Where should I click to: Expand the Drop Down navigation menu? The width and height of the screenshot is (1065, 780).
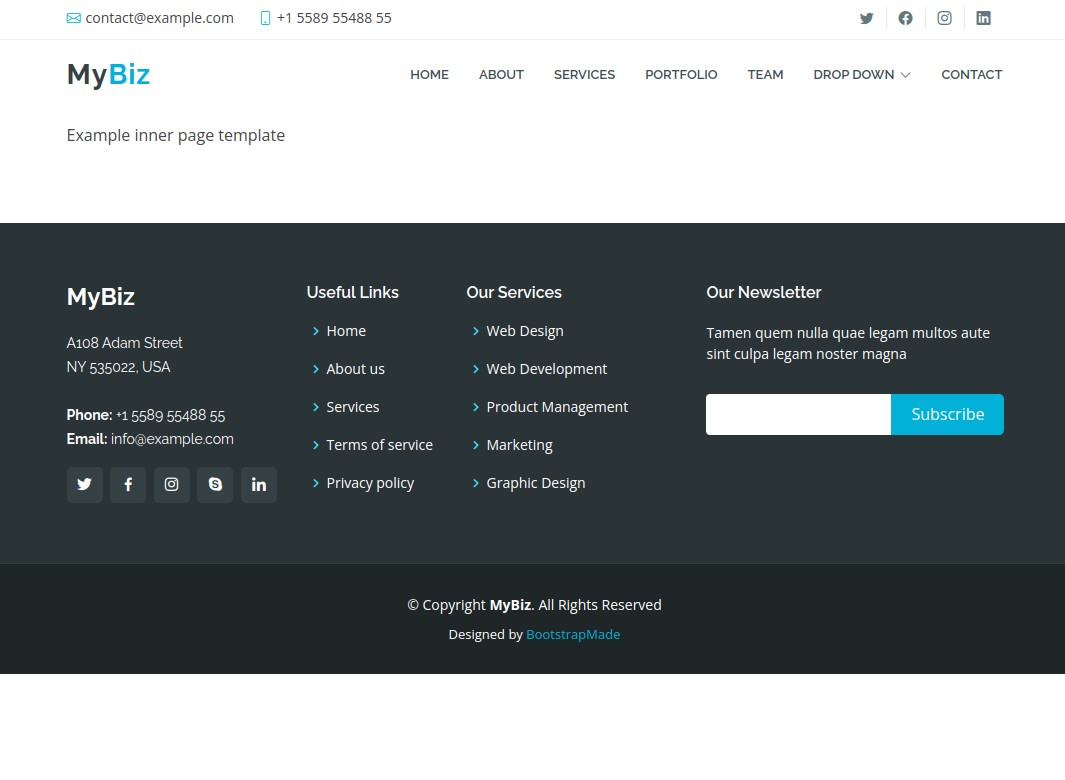point(861,75)
